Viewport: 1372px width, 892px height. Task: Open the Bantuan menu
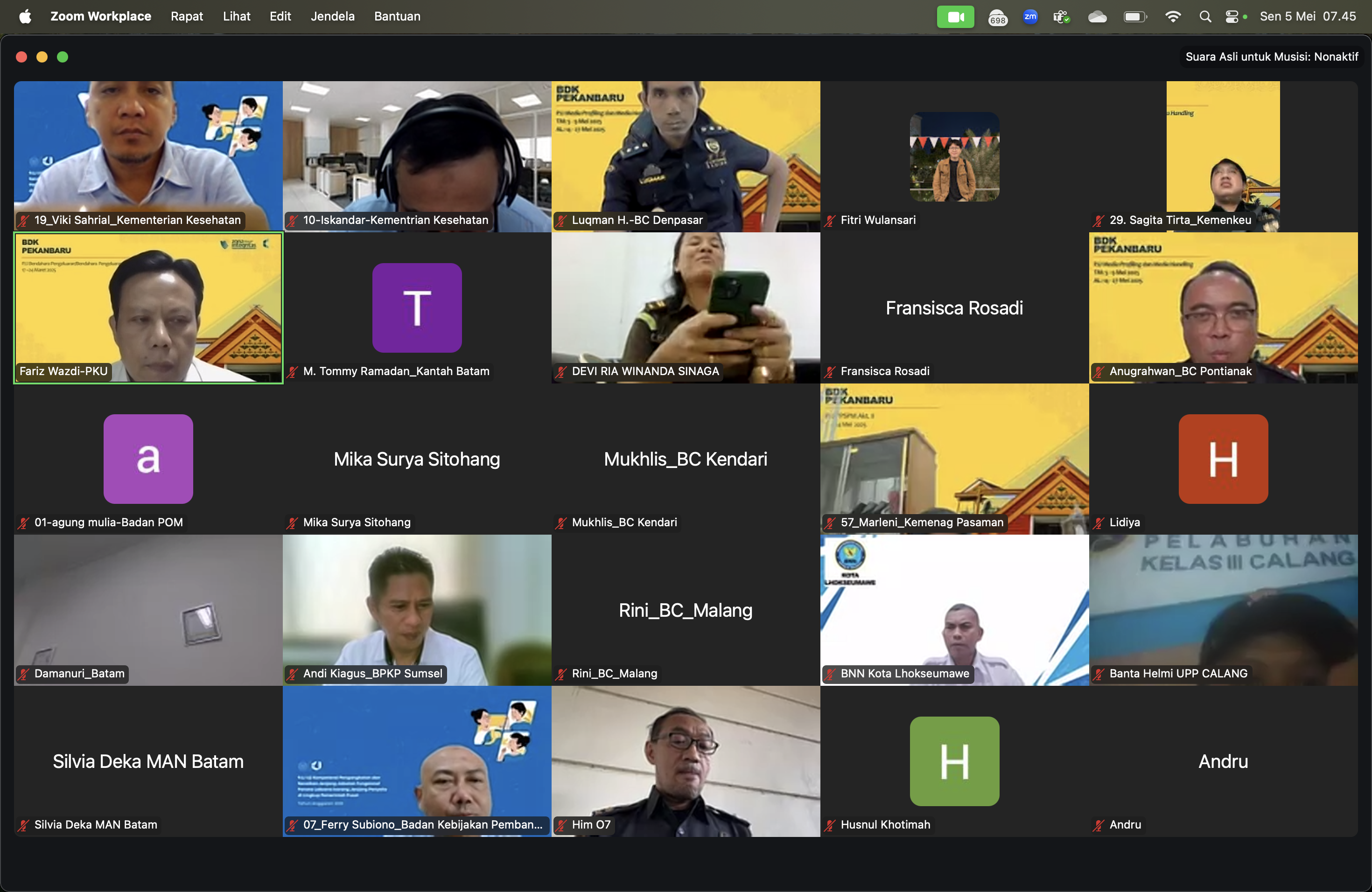click(x=397, y=16)
